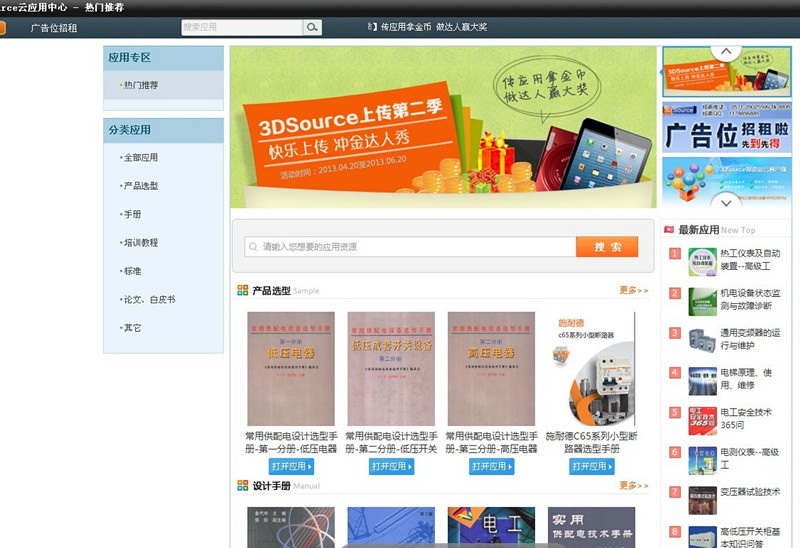Viewport: 800px width, 548px height.
Task: Click 电梯原理、使用、维修 title link
Action: pos(746,379)
